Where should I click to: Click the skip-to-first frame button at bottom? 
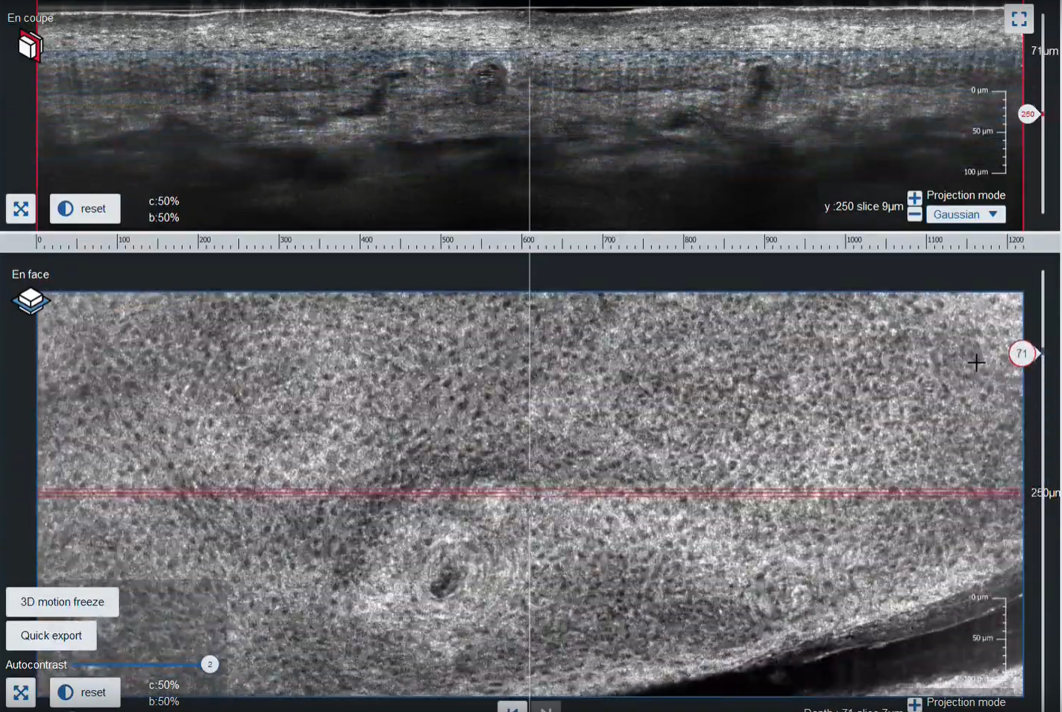pyautogui.click(x=512, y=707)
